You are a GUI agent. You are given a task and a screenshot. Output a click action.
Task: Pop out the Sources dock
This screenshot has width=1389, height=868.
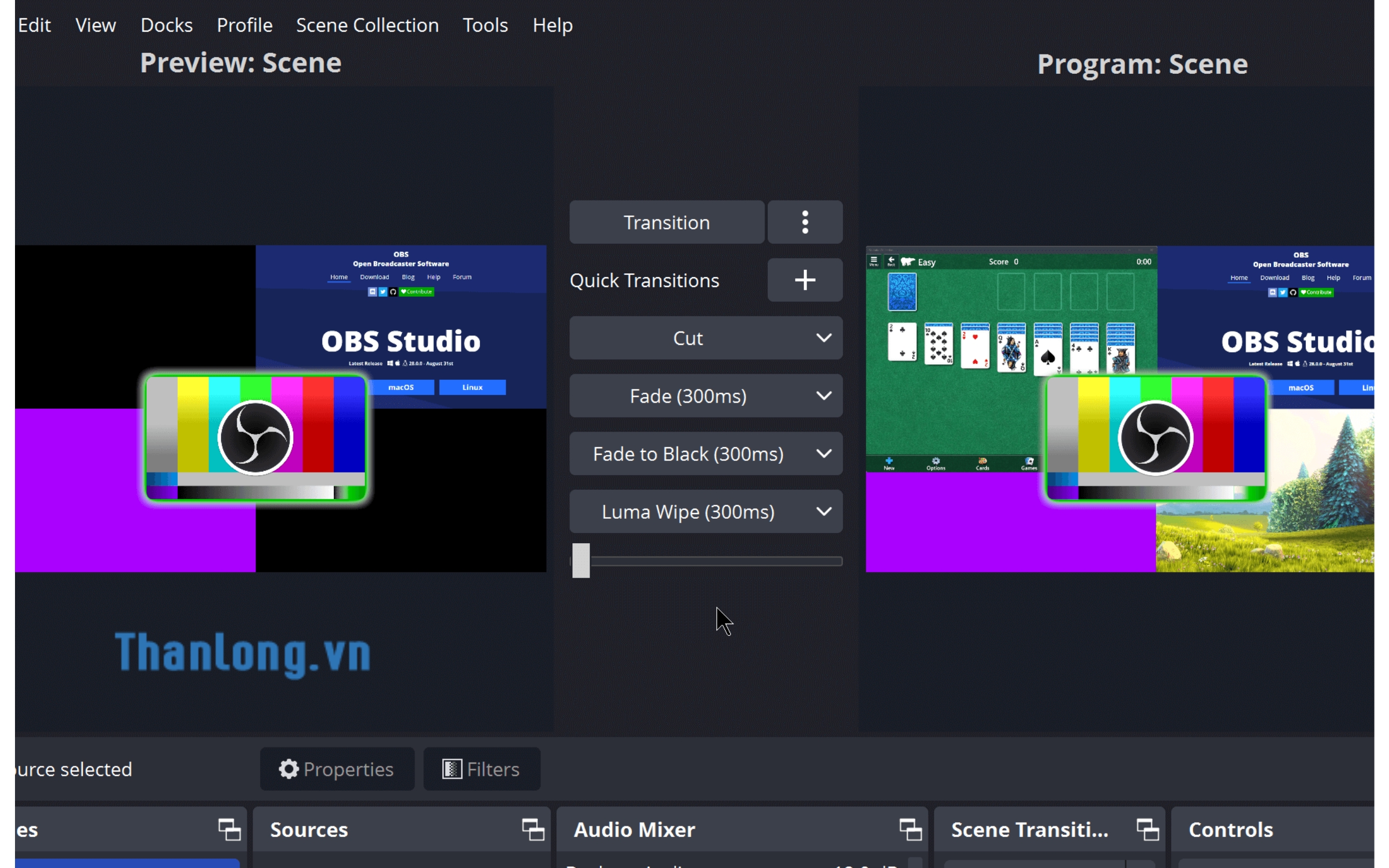(532, 830)
